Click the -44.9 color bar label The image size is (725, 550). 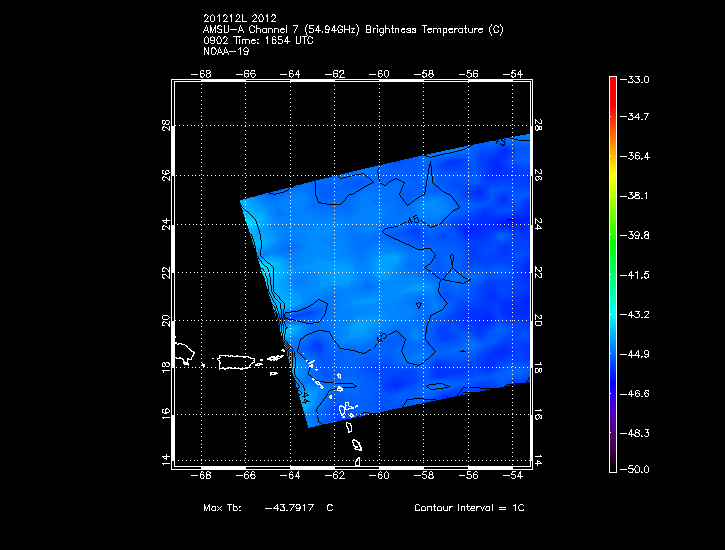(x=634, y=354)
